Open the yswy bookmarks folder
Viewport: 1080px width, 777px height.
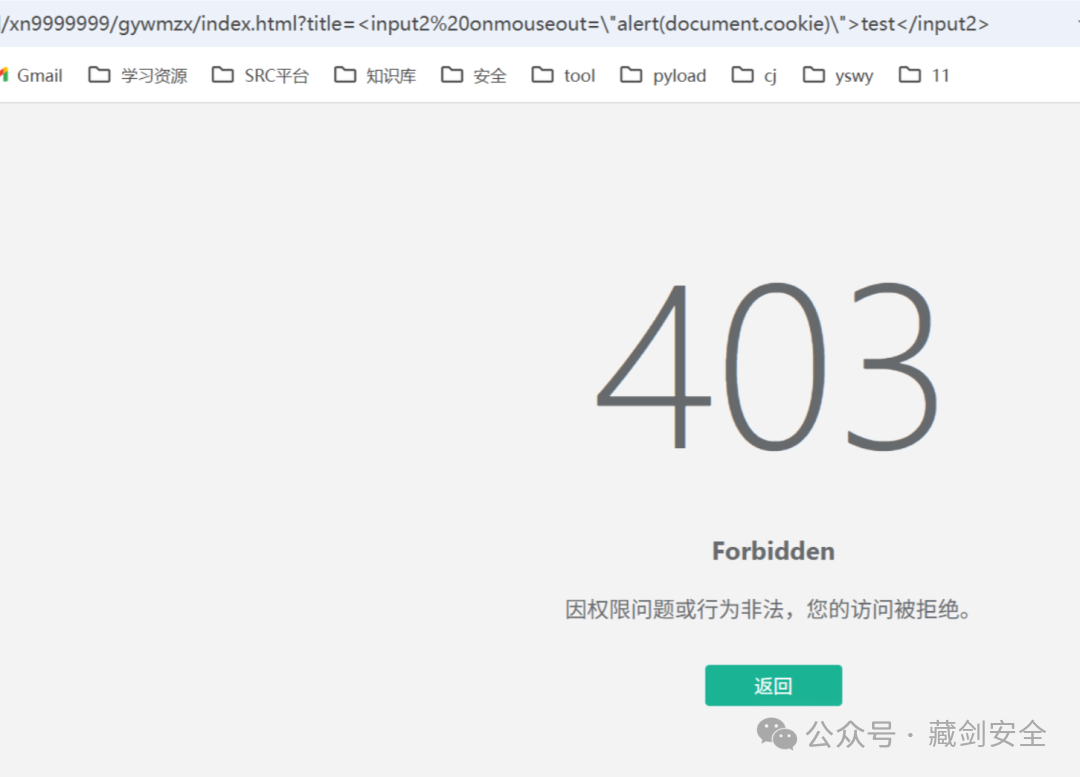(837, 74)
